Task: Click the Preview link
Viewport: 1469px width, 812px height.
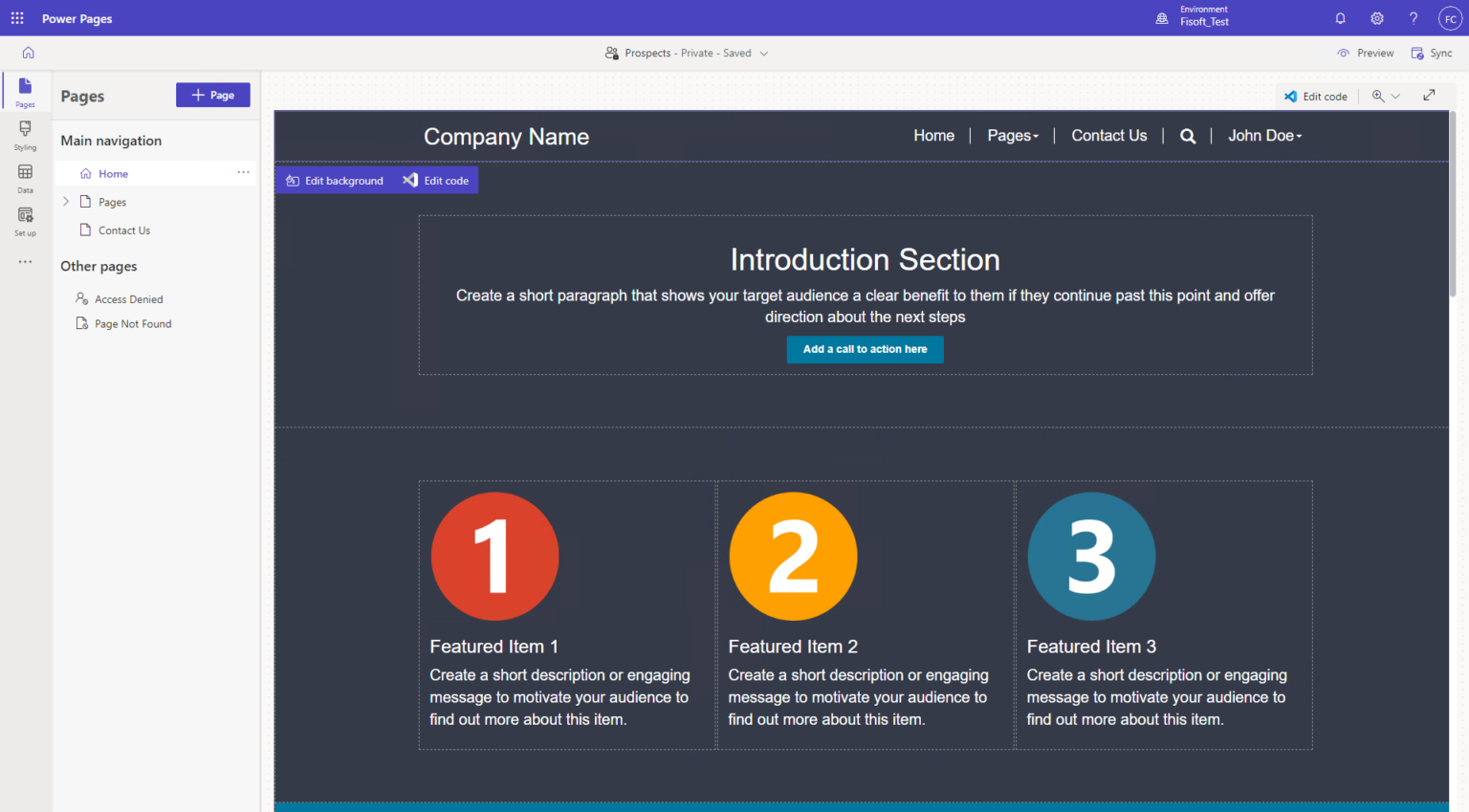Action: (1373, 53)
